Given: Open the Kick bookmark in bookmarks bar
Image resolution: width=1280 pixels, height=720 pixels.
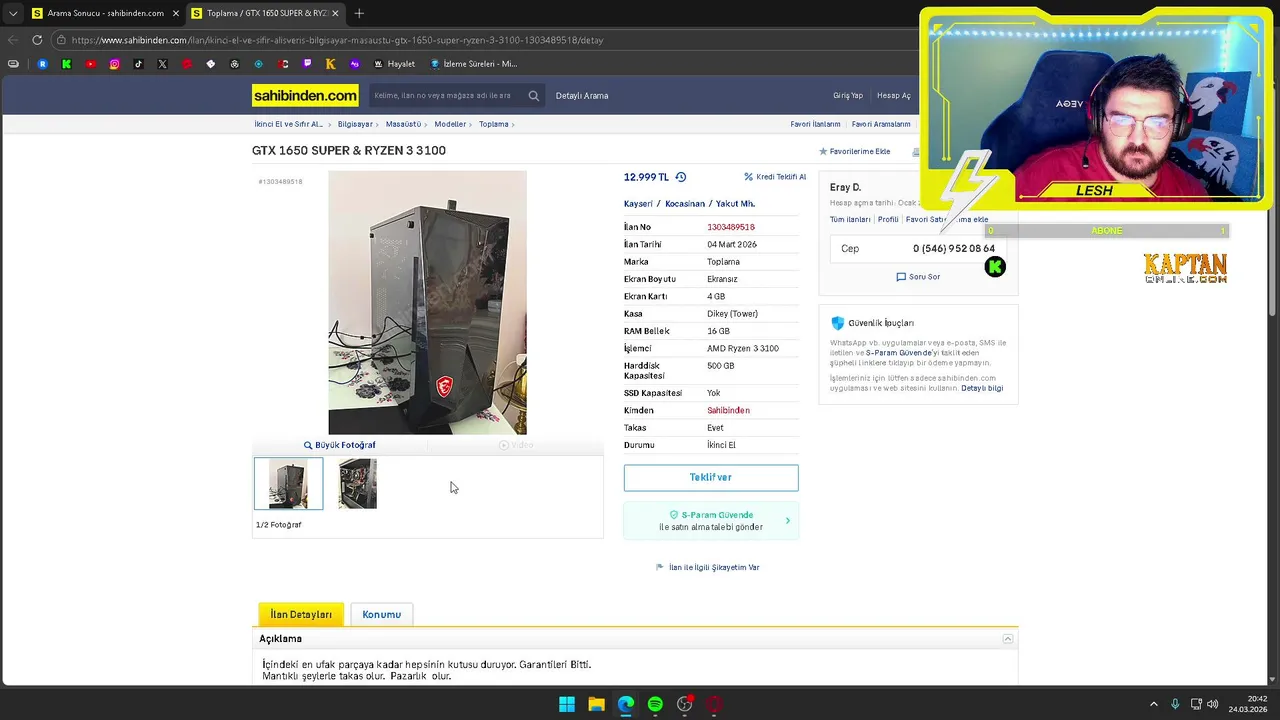Looking at the screenshot, I should pos(66,64).
